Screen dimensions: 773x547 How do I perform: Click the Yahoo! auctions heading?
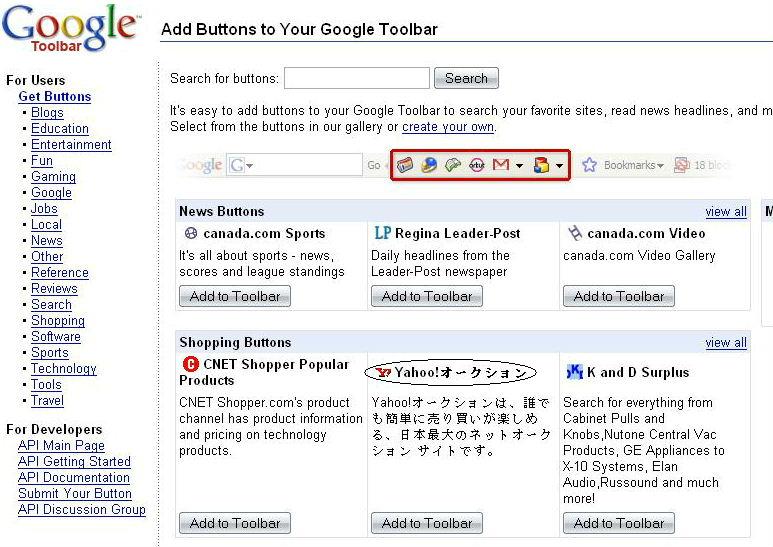460,373
